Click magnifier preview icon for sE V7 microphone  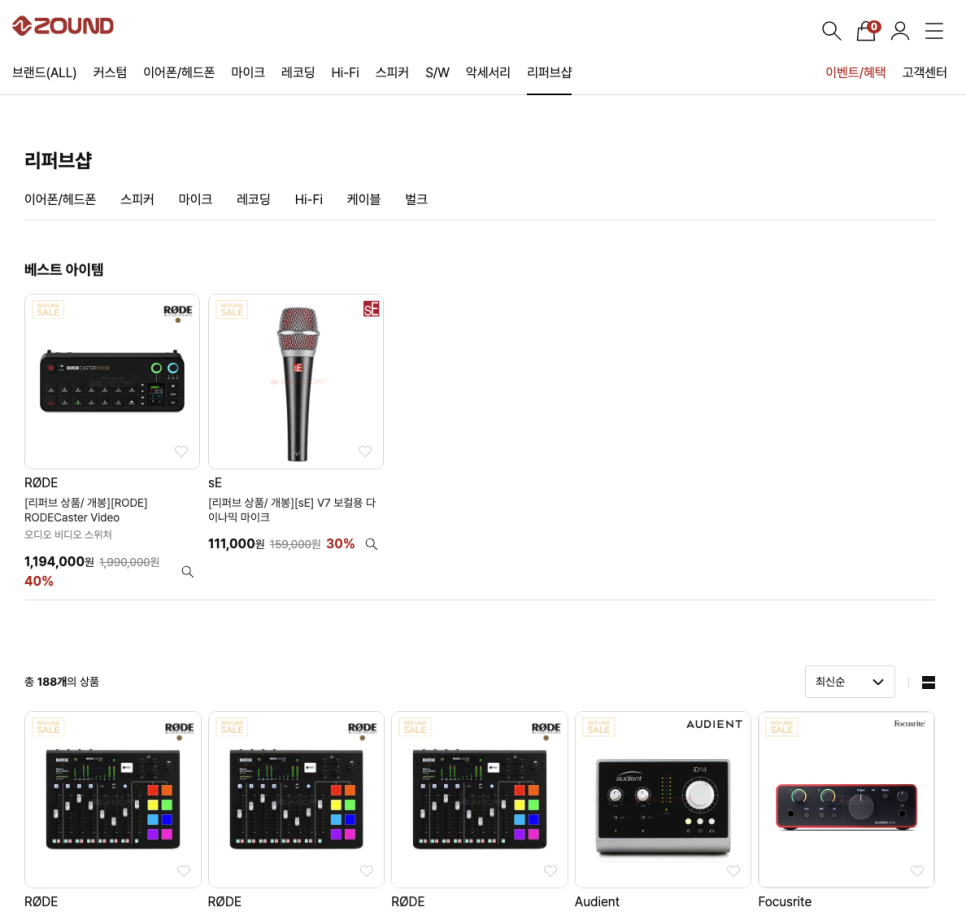[371, 544]
